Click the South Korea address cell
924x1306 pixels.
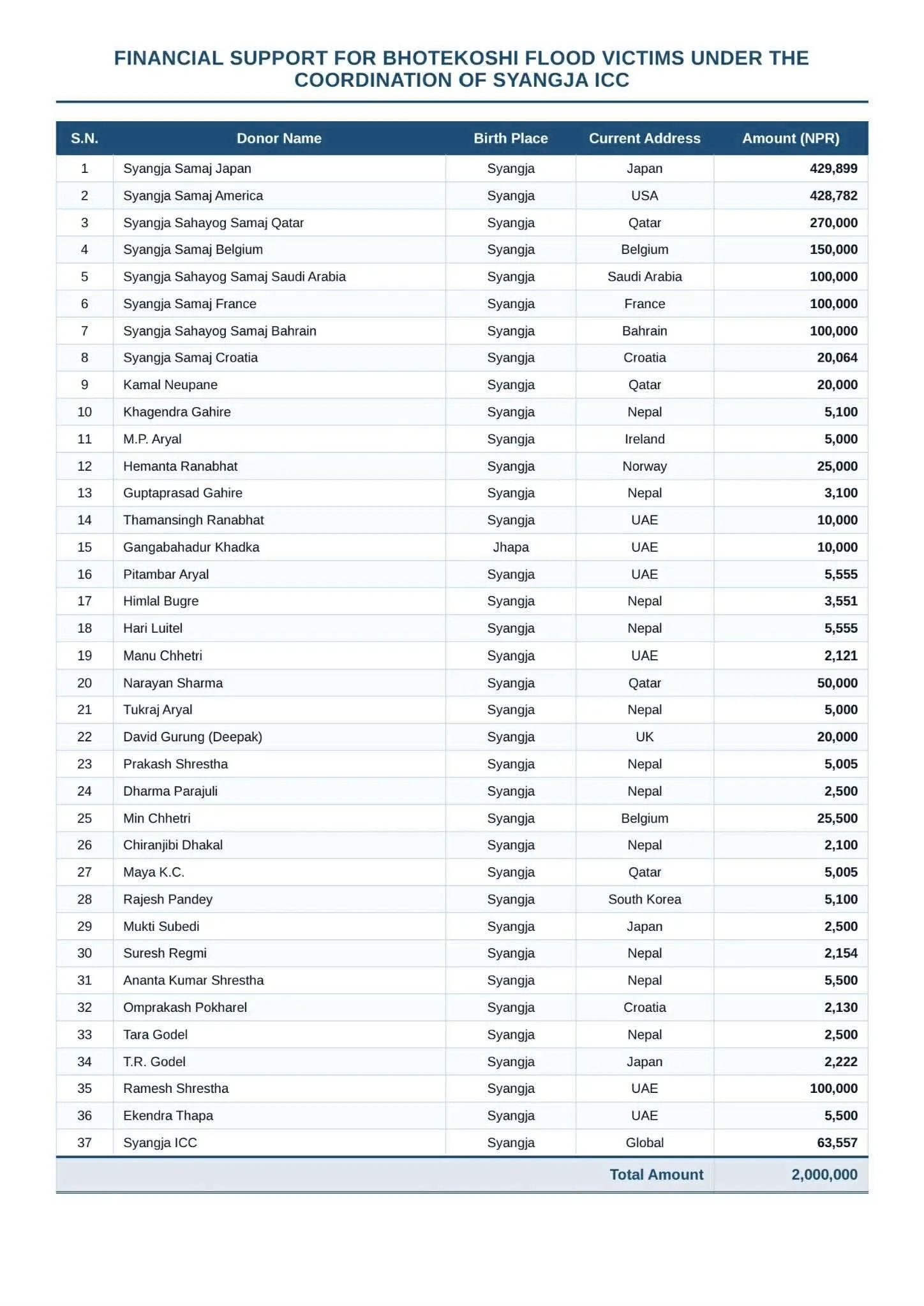[645, 900]
